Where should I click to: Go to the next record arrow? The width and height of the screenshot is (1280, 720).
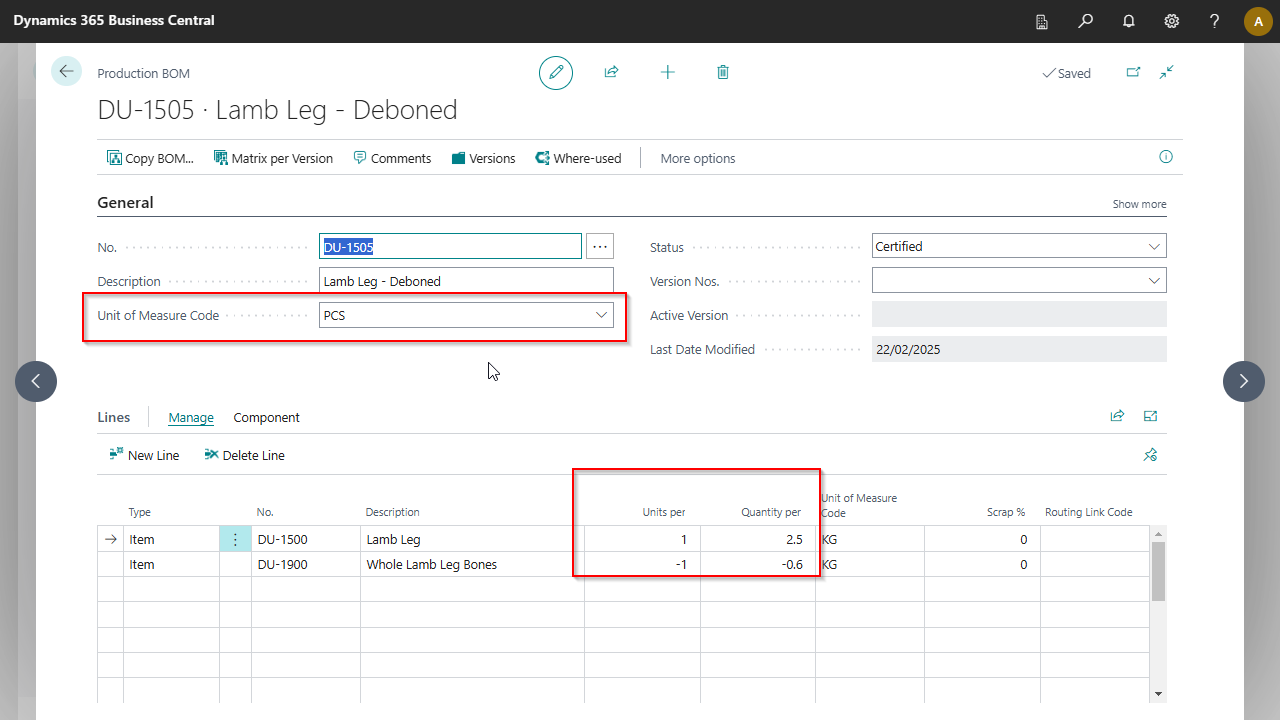(1244, 381)
